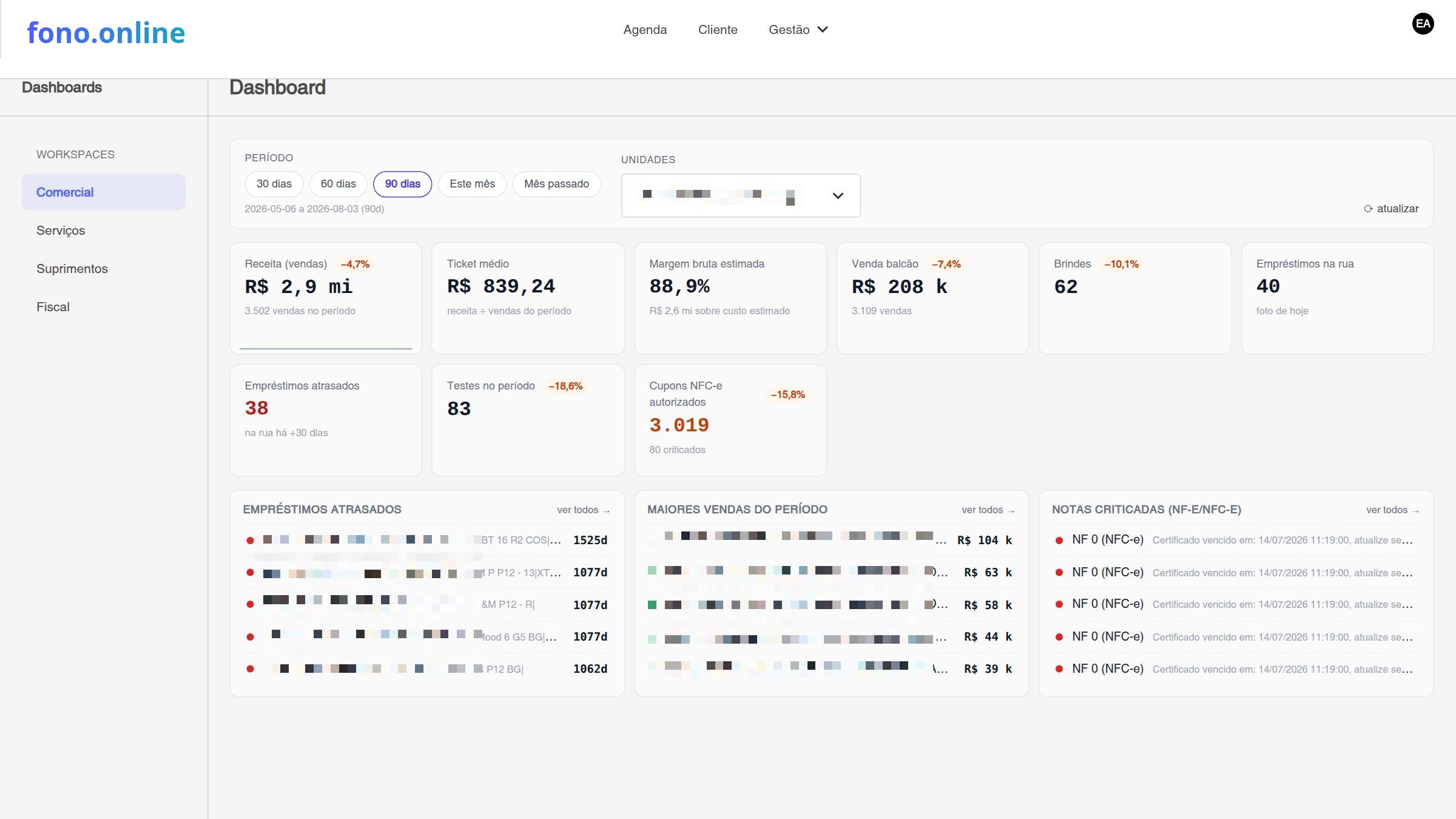Click ver todos for Notas Criticadas

click(1392, 510)
